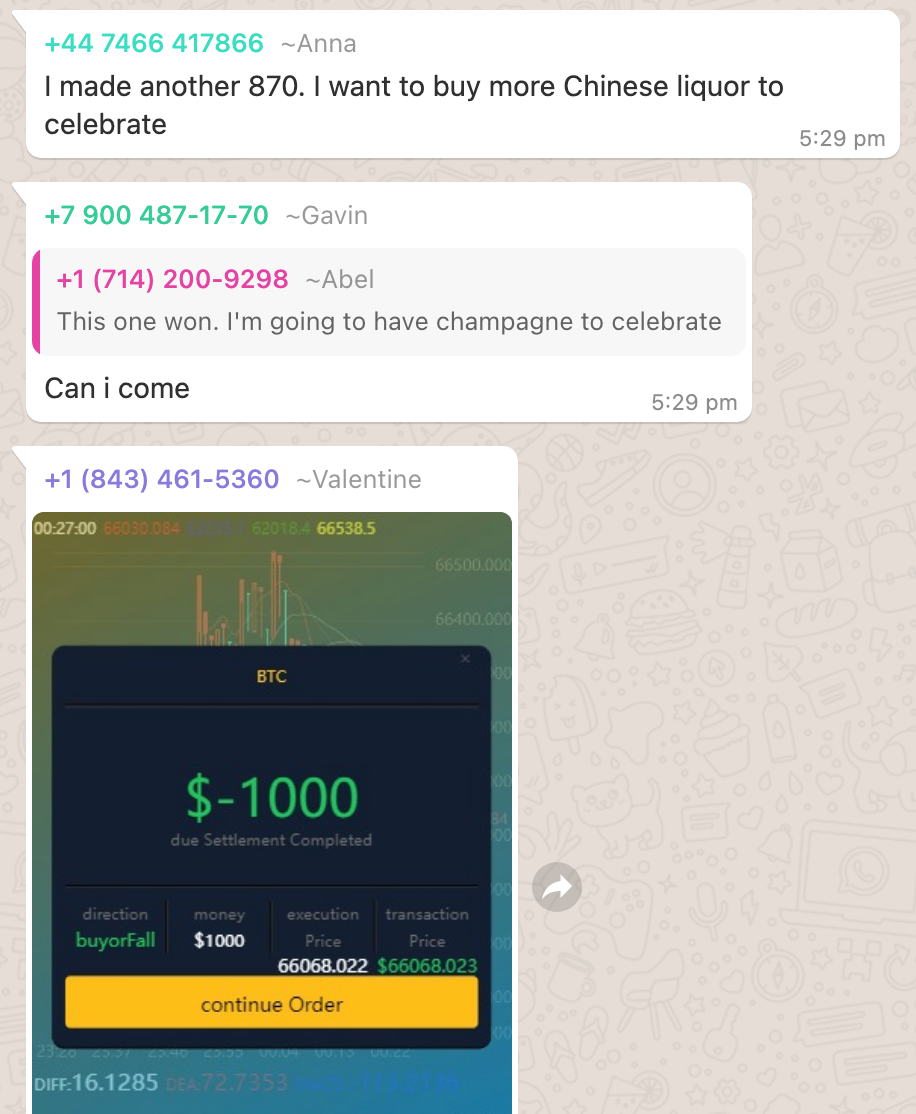Open Gavin's phone number +7 900 487-17-70
The image size is (916, 1114).
[156, 215]
